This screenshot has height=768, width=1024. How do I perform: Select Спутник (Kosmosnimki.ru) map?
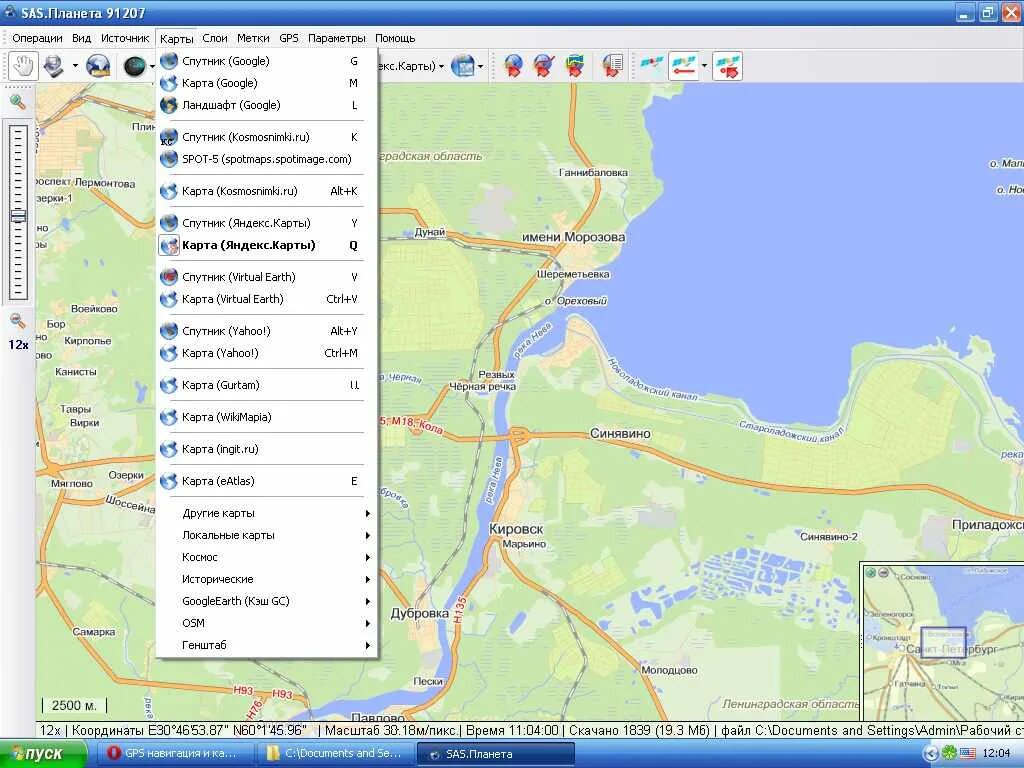pyautogui.click(x=266, y=137)
